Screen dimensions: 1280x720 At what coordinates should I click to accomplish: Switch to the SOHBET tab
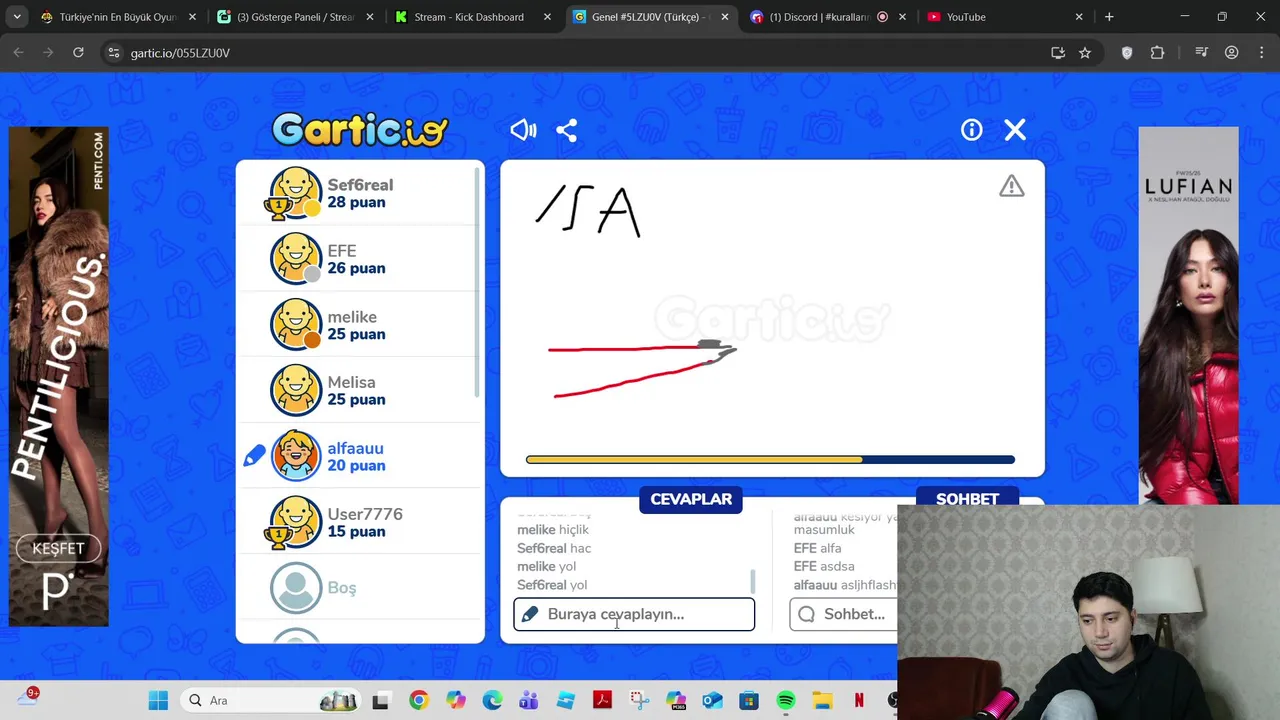[967, 498]
